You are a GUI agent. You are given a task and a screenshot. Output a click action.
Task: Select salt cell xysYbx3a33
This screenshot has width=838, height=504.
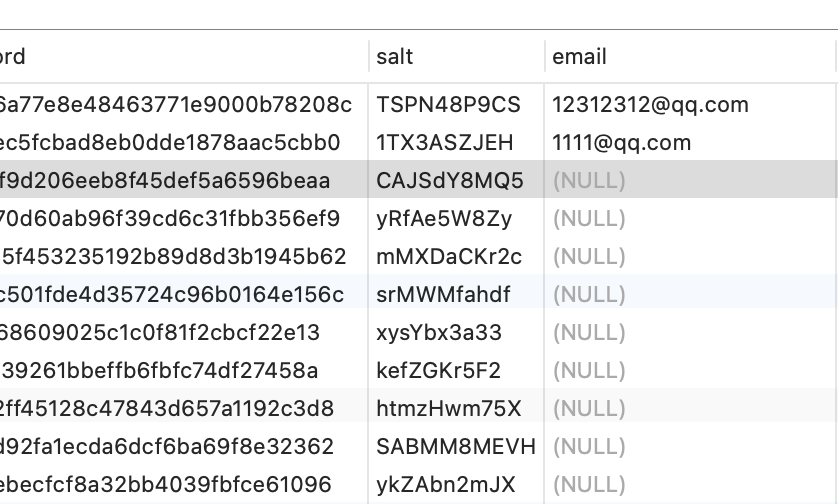(x=439, y=332)
